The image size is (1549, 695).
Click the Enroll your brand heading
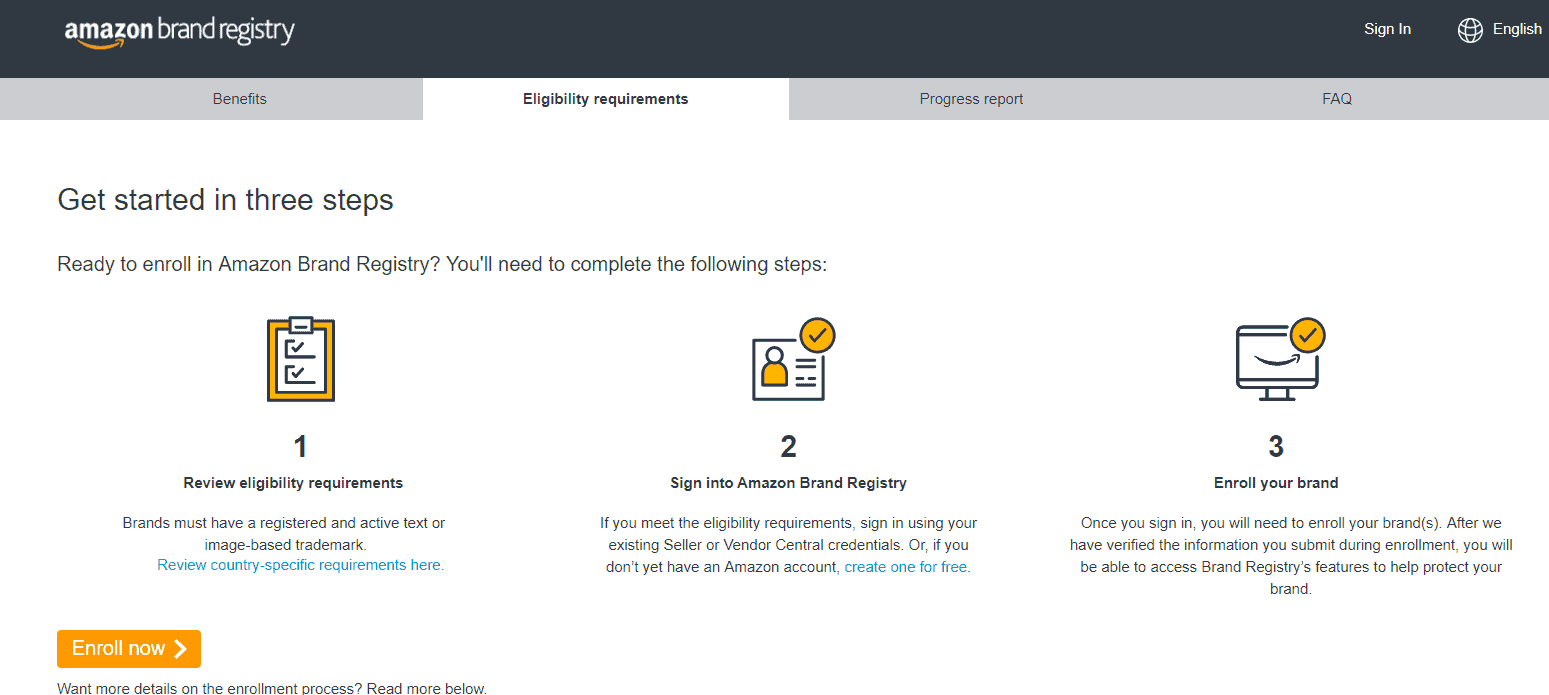click(1276, 483)
